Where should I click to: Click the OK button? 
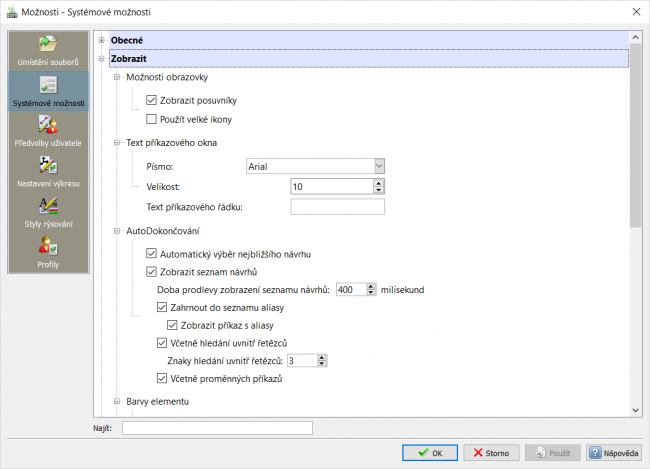click(430, 453)
